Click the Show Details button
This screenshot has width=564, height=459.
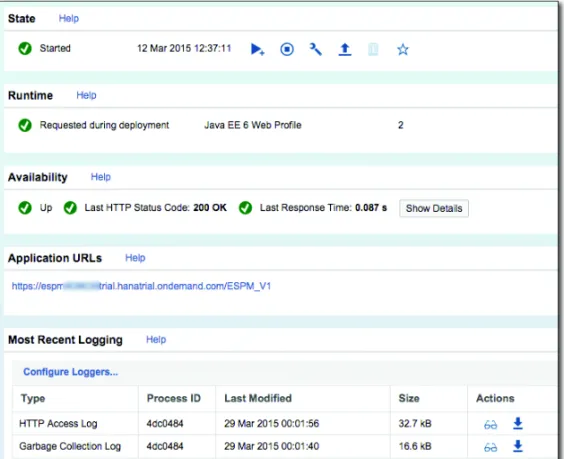pyautogui.click(x=434, y=208)
